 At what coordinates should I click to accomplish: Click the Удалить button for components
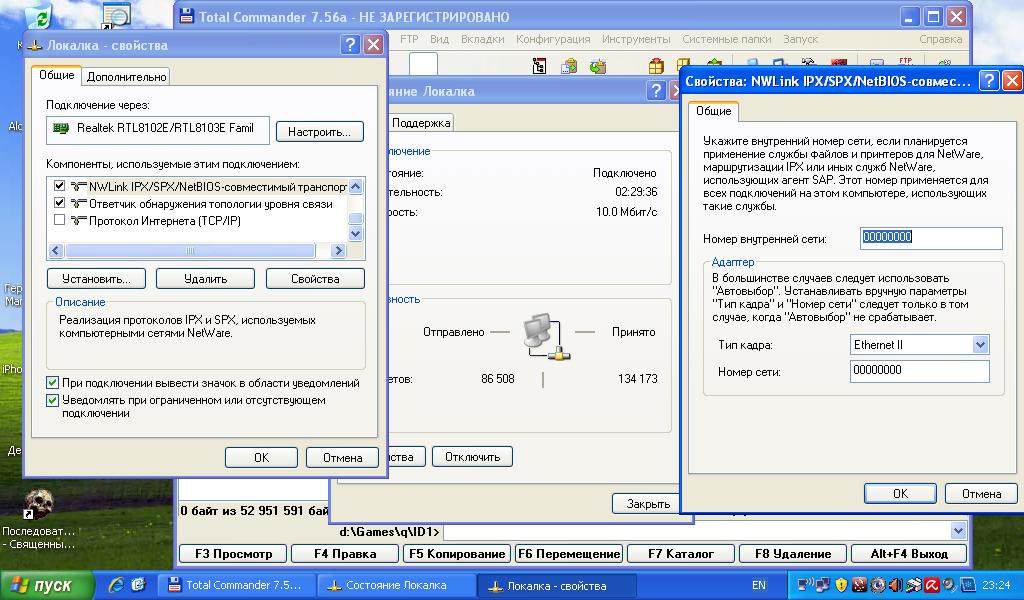pyautogui.click(x=205, y=279)
